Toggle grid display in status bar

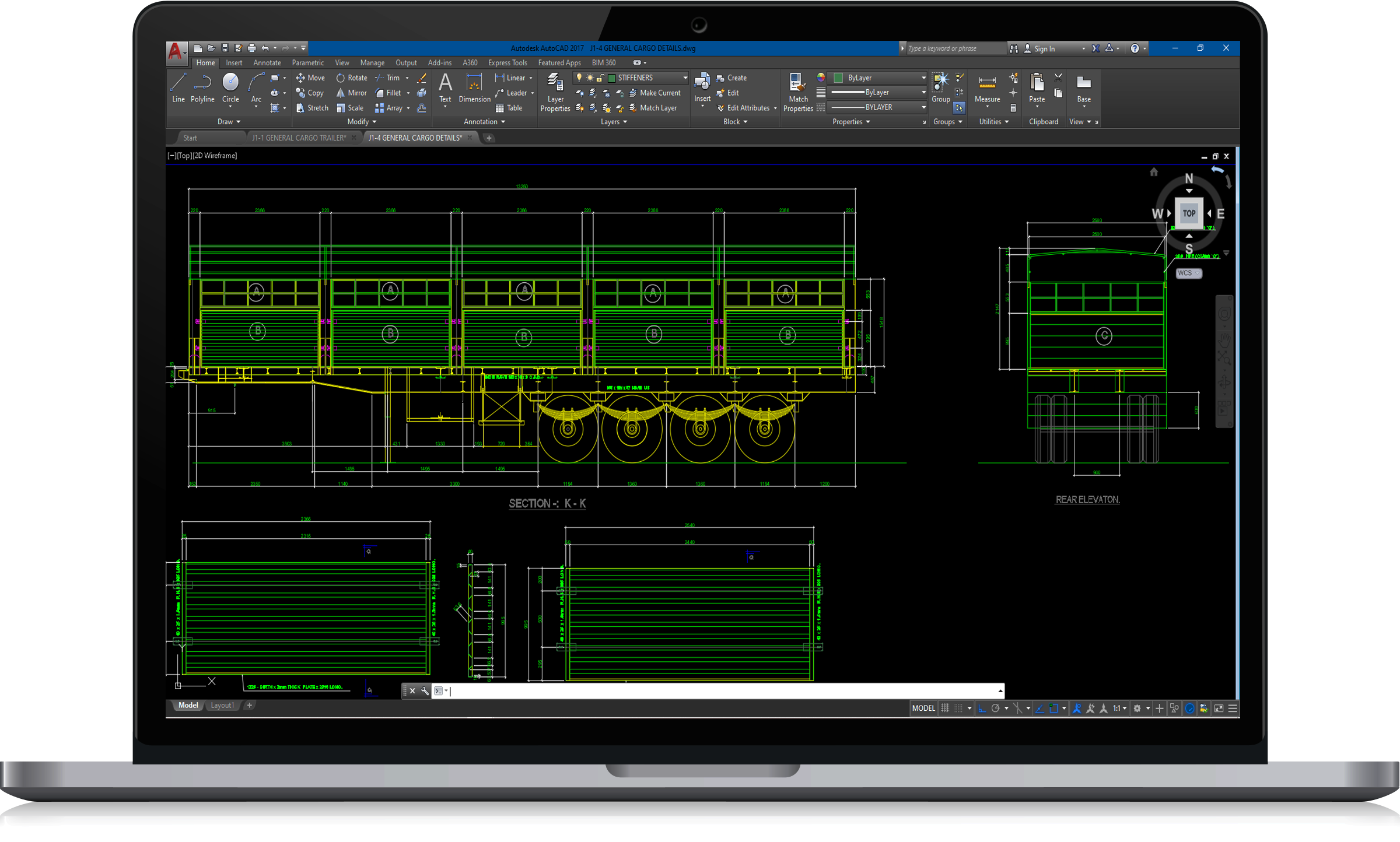tap(945, 708)
